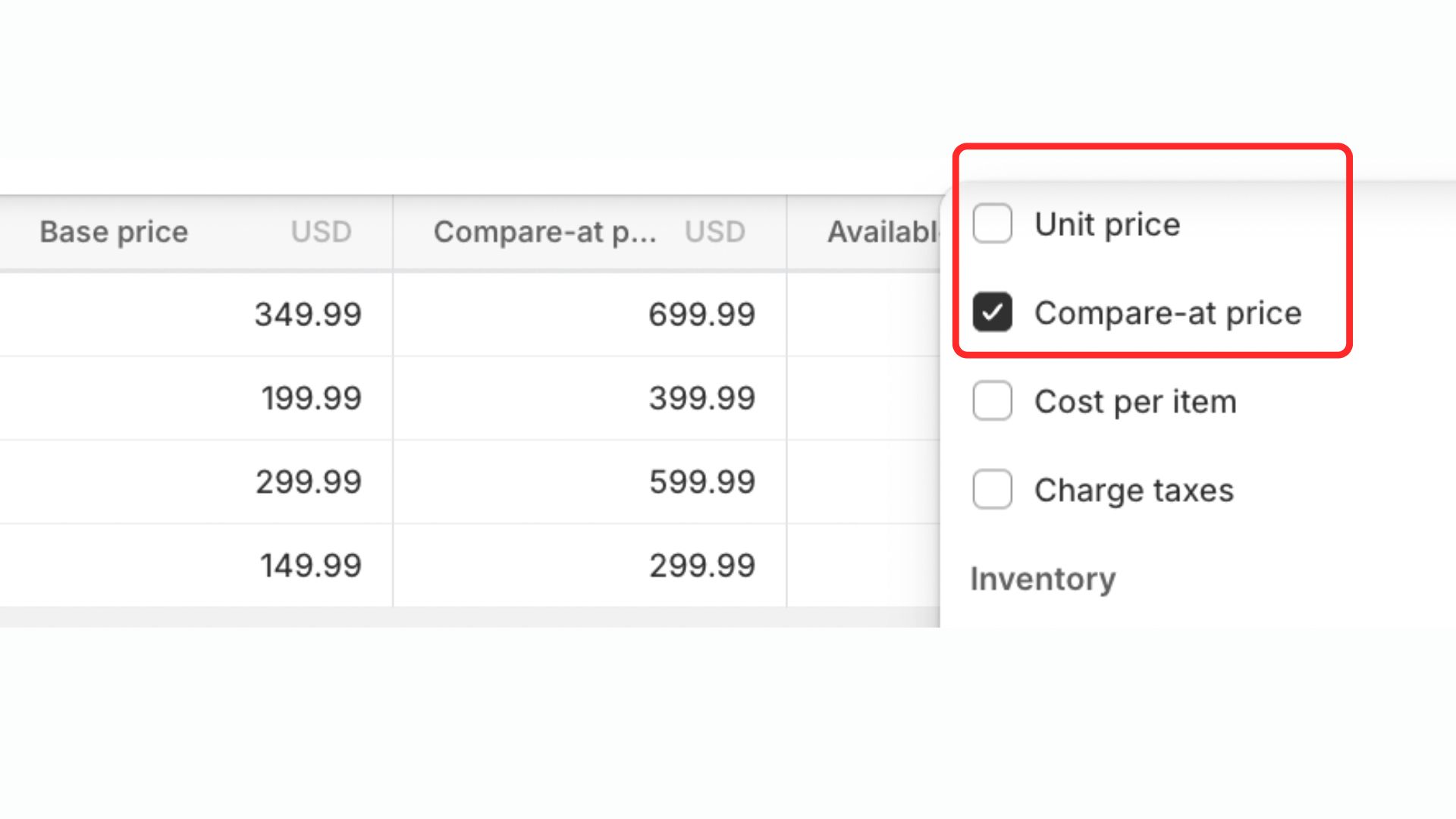Edit the 199.99 base price cell

click(311, 398)
